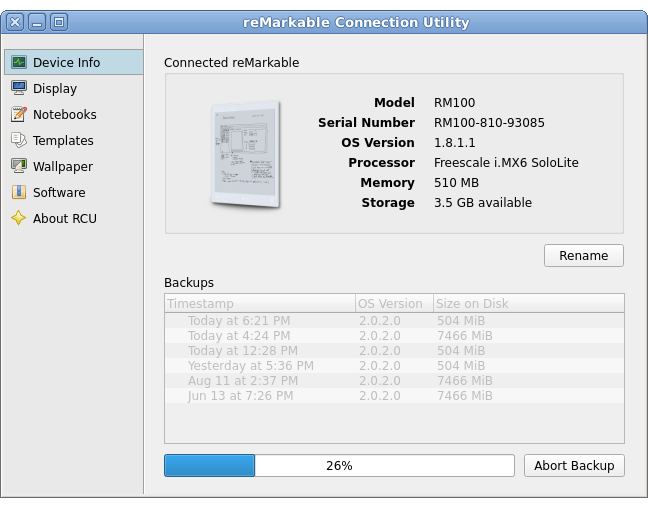The image size is (648, 508).
Task: Maximize the window using title bar button
Action: [x=59, y=22]
